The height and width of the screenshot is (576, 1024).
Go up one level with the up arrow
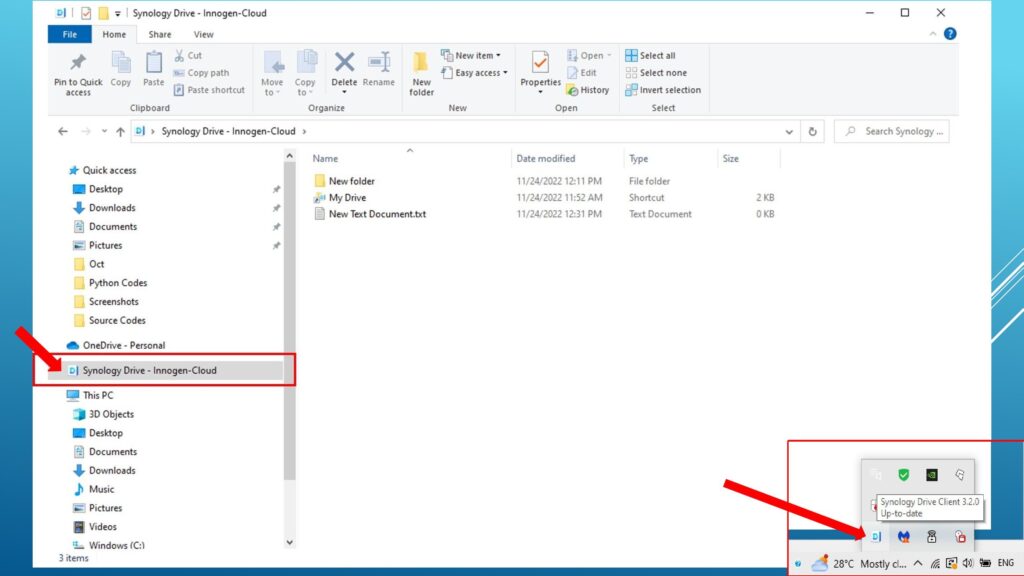[120, 131]
